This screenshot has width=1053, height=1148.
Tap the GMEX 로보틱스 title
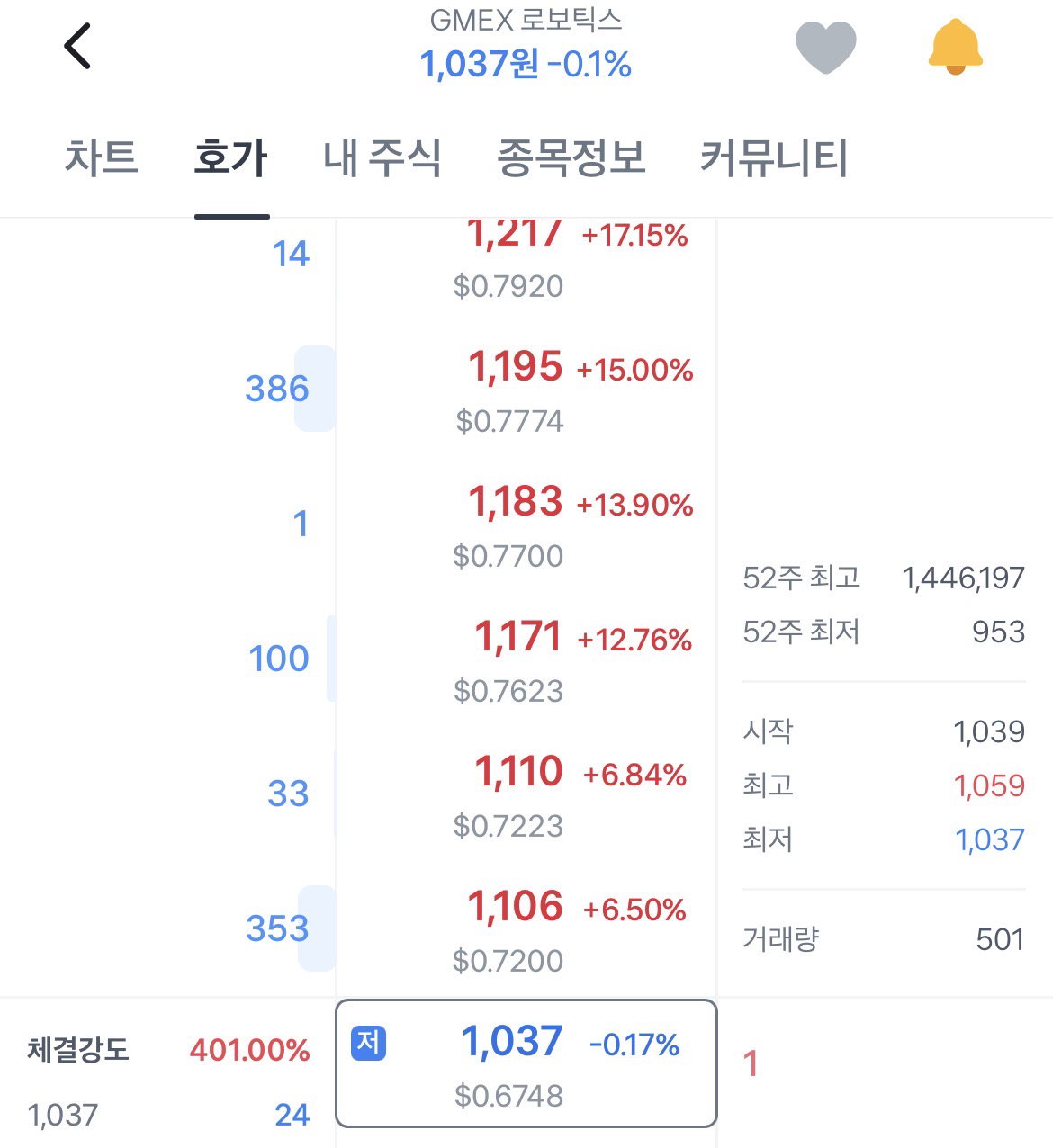(x=526, y=21)
